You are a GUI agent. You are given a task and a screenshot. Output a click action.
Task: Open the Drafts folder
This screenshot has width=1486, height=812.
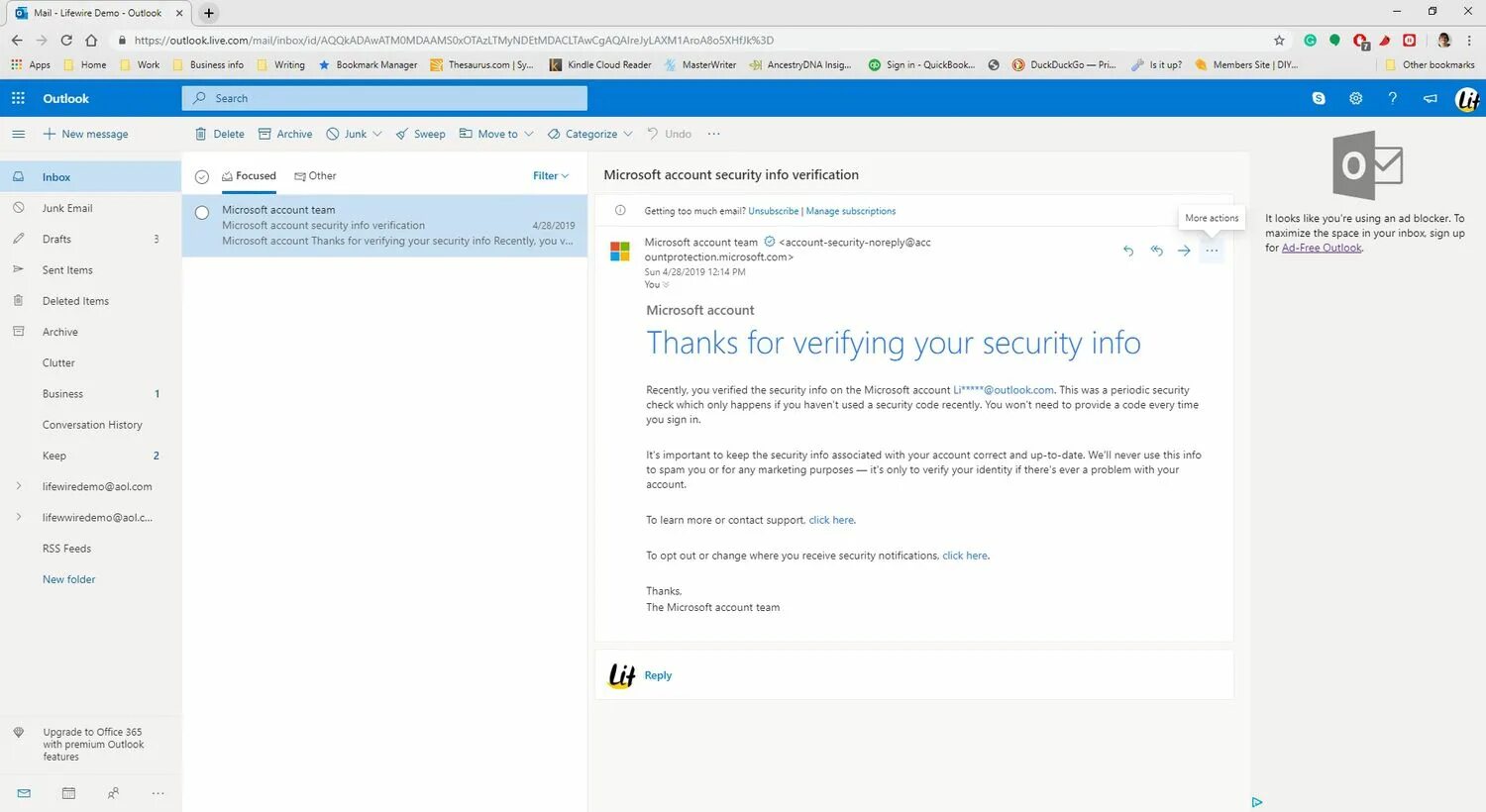tap(90, 239)
